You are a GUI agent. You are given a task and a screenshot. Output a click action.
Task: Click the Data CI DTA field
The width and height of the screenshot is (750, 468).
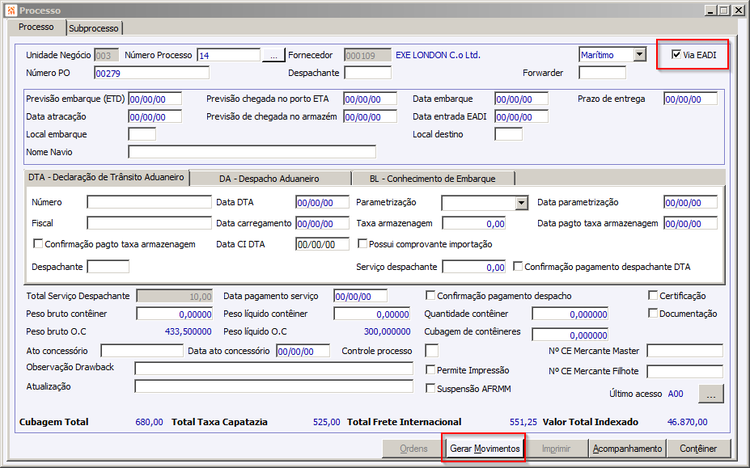(322, 244)
